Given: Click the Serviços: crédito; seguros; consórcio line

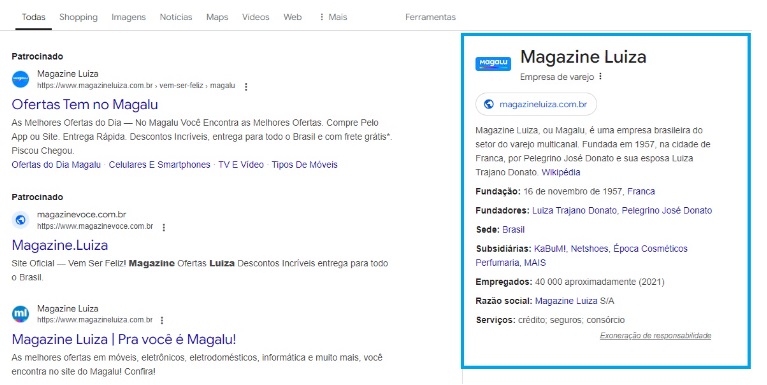Looking at the screenshot, I should tap(550, 320).
